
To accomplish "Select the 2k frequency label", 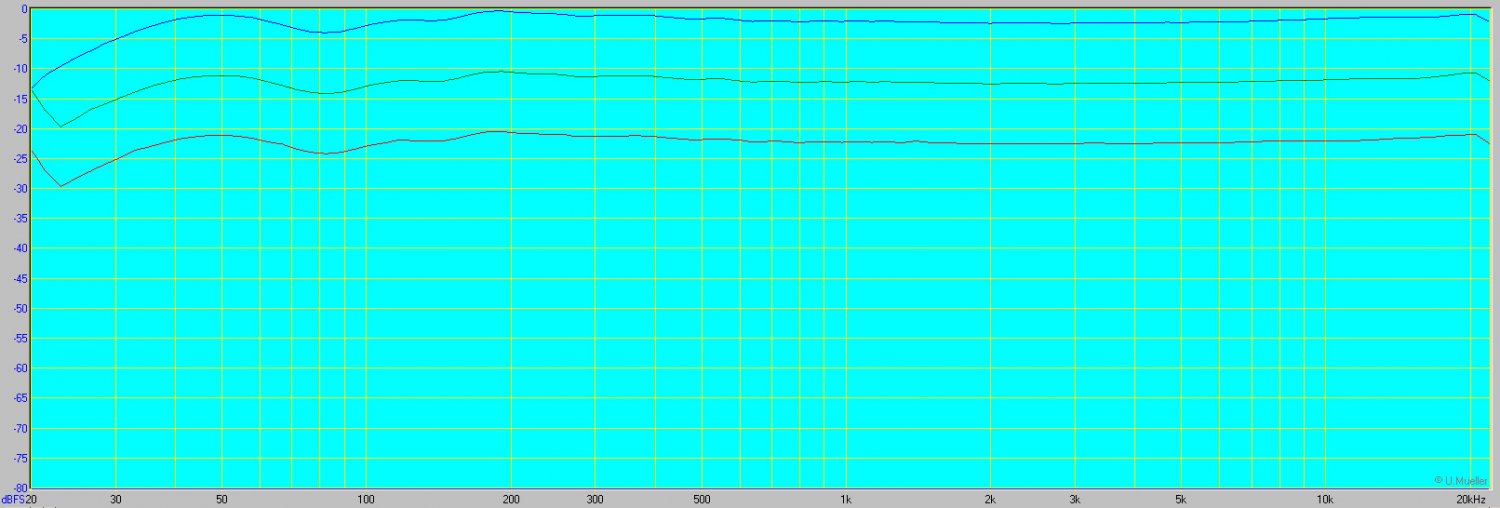I will coord(990,498).
